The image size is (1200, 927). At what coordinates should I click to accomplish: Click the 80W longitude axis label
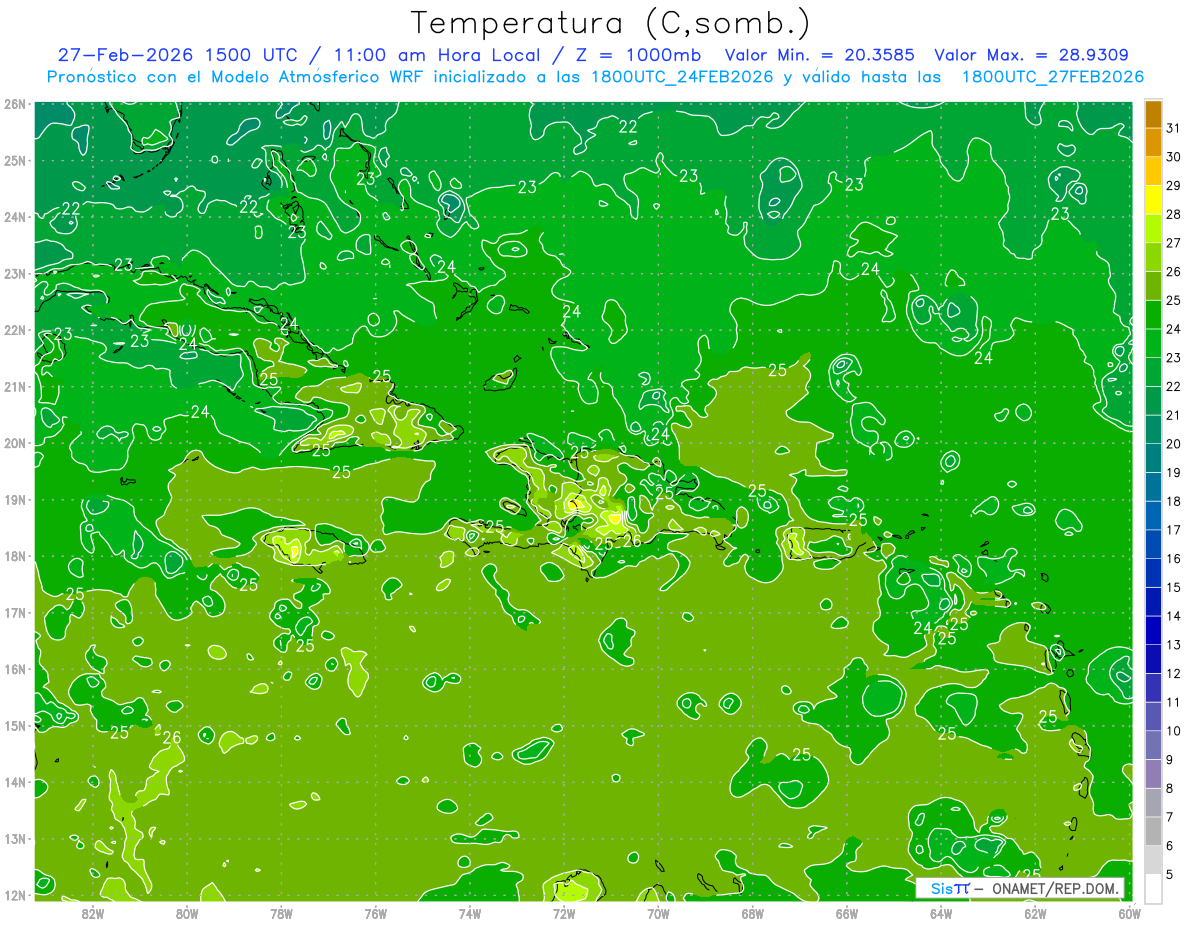point(186,913)
